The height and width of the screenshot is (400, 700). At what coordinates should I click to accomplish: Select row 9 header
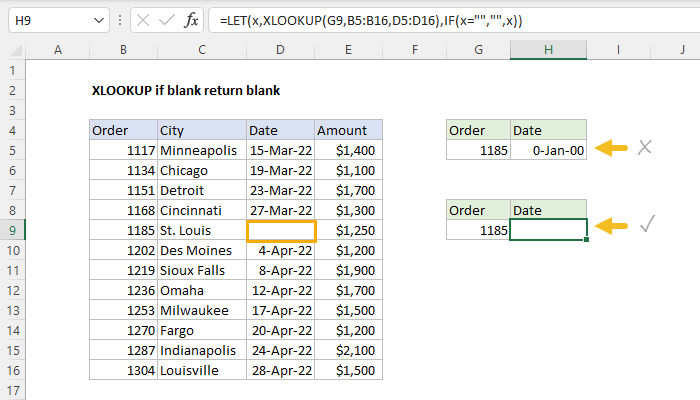[11, 230]
